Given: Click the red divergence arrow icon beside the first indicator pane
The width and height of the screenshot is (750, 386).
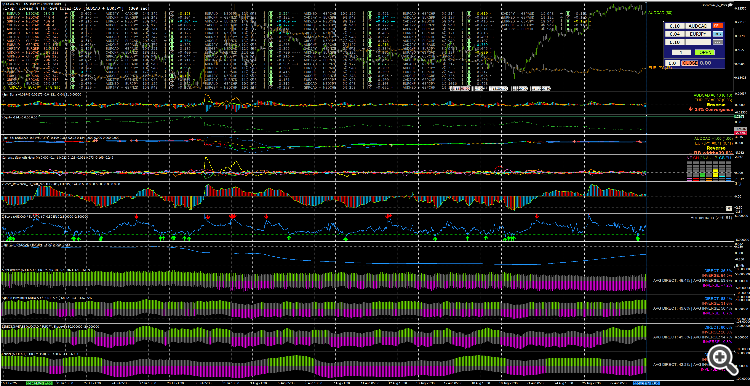Looking at the screenshot, I should point(691,109).
